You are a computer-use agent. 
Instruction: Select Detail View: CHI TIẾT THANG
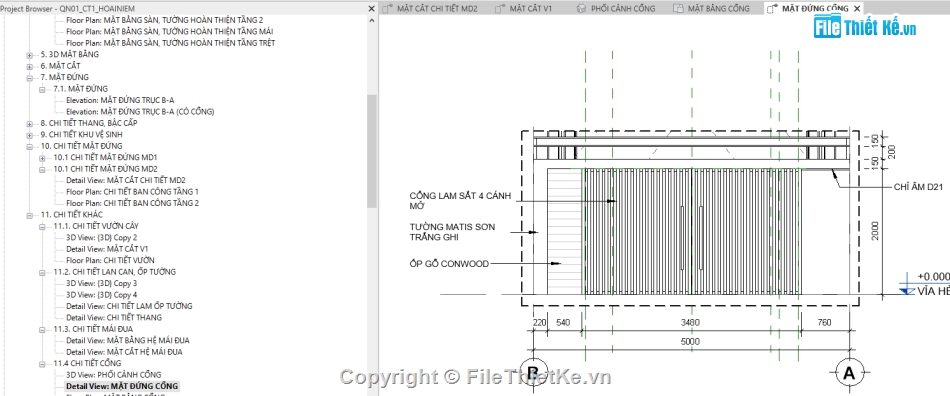click(x=114, y=318)
